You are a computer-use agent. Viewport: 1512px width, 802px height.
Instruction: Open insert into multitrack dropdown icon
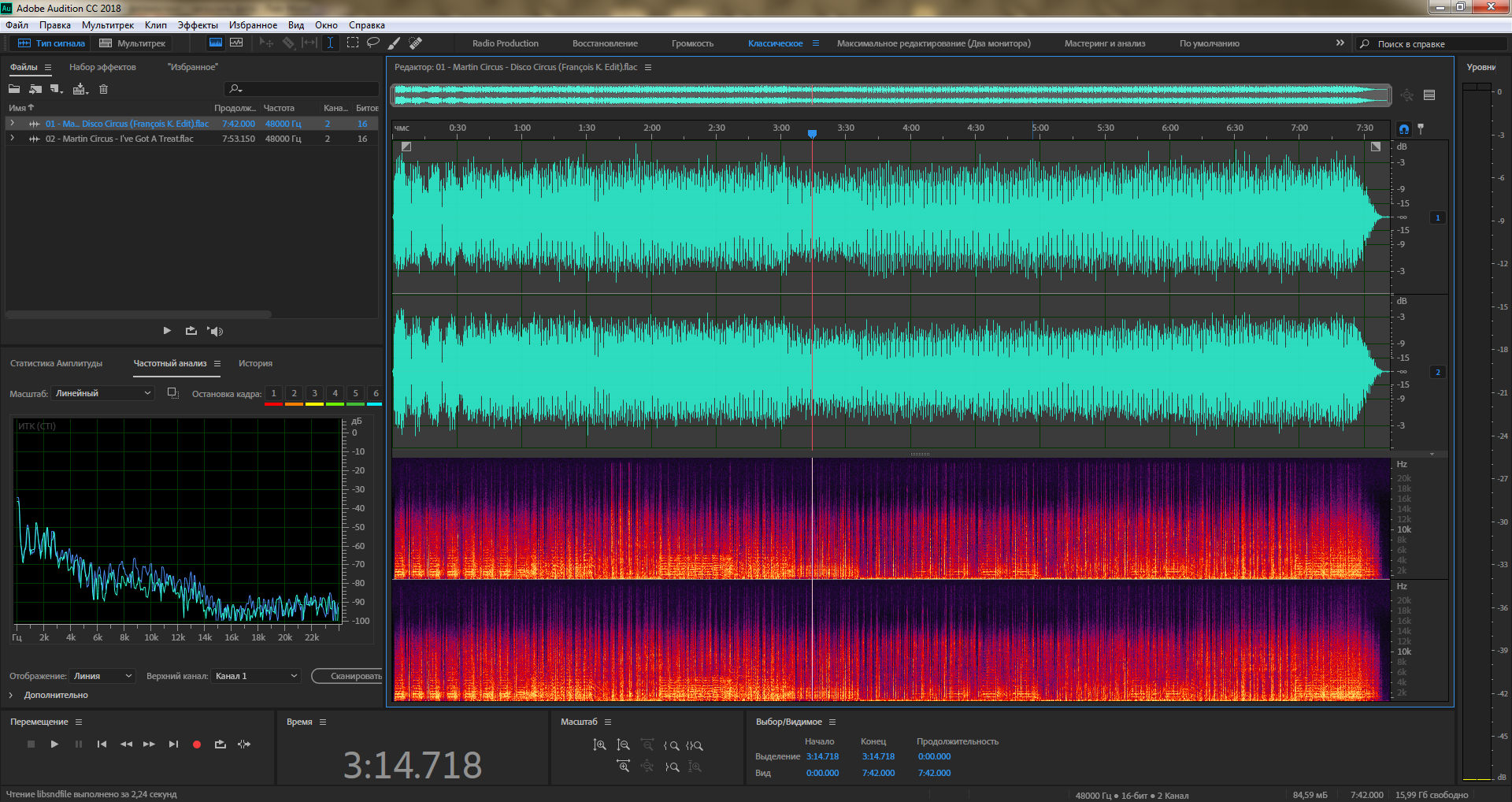[x=80, y=89]
